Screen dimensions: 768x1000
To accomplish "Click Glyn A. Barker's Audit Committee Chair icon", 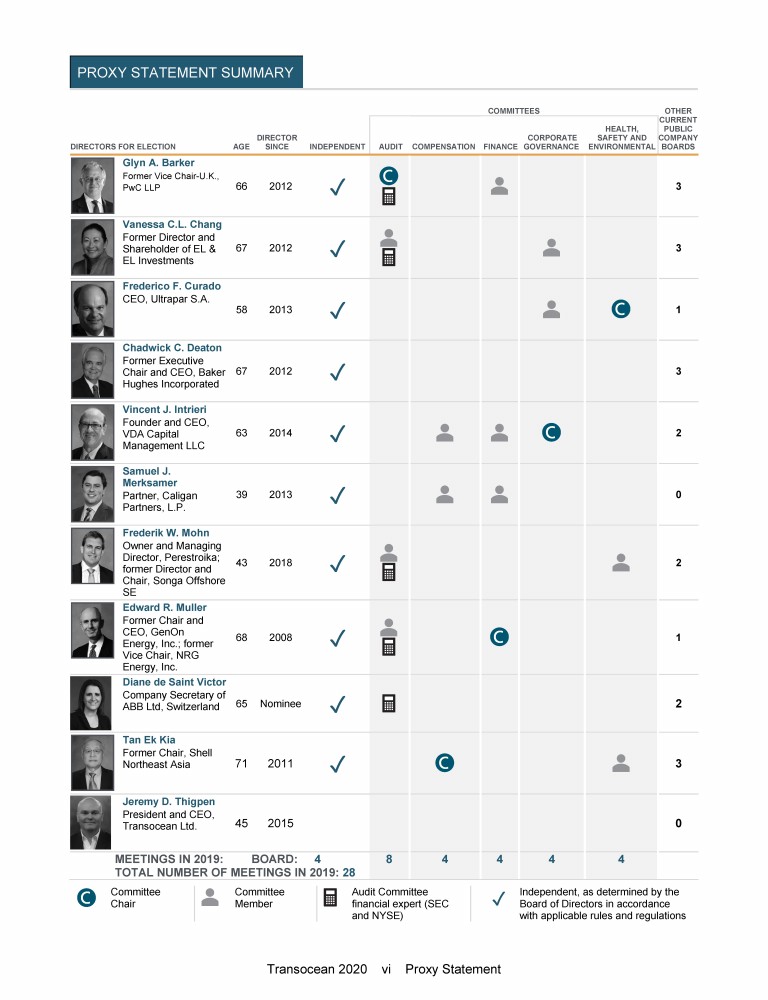I will click(x=389, y=176).
